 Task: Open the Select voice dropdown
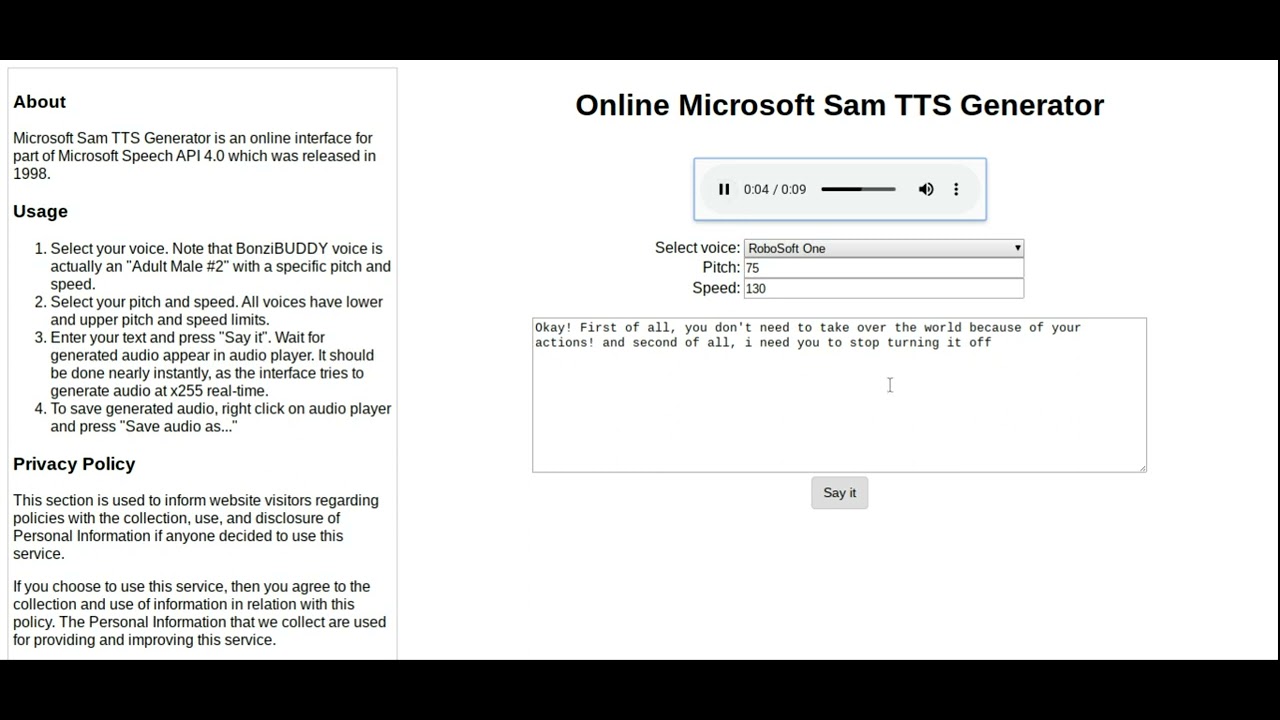884,248
